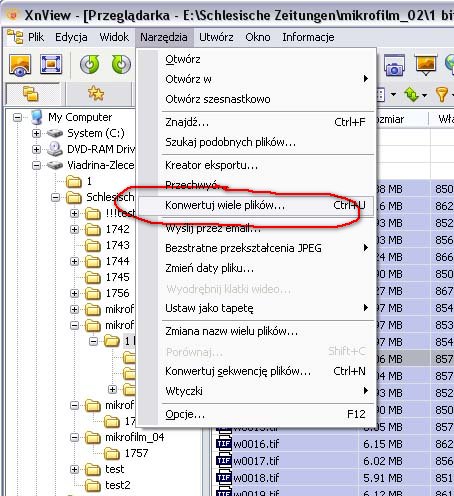Screen dimensions: 454x496
Task: Select Szukaj podobnych plików...
Action: point(256,142)
